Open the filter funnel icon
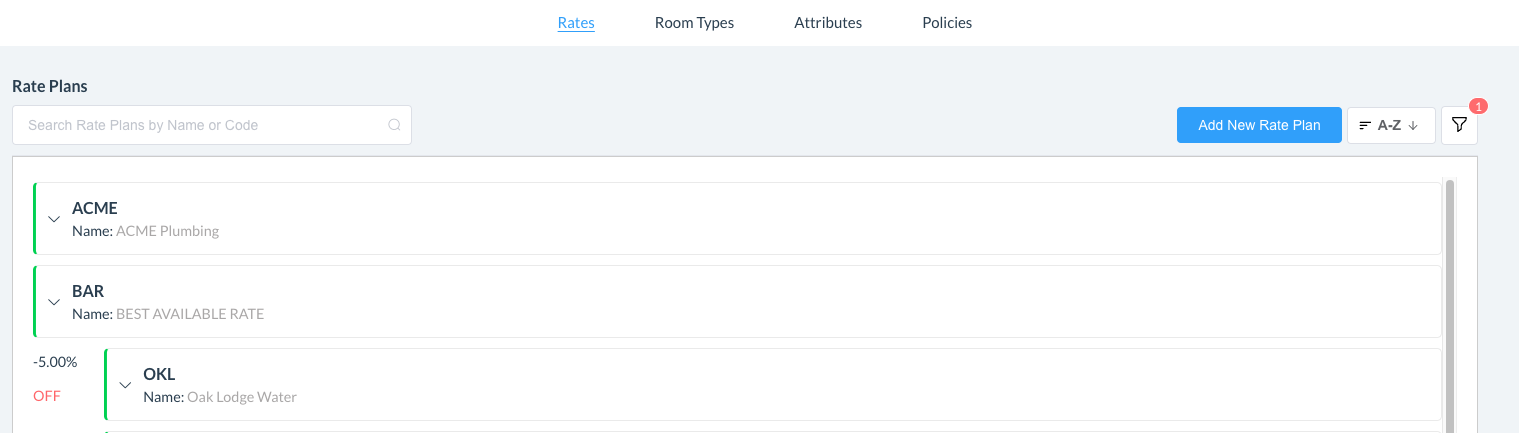This screenshot has height=433, width=1519. pyautogui.click(x=1459, y=125)
